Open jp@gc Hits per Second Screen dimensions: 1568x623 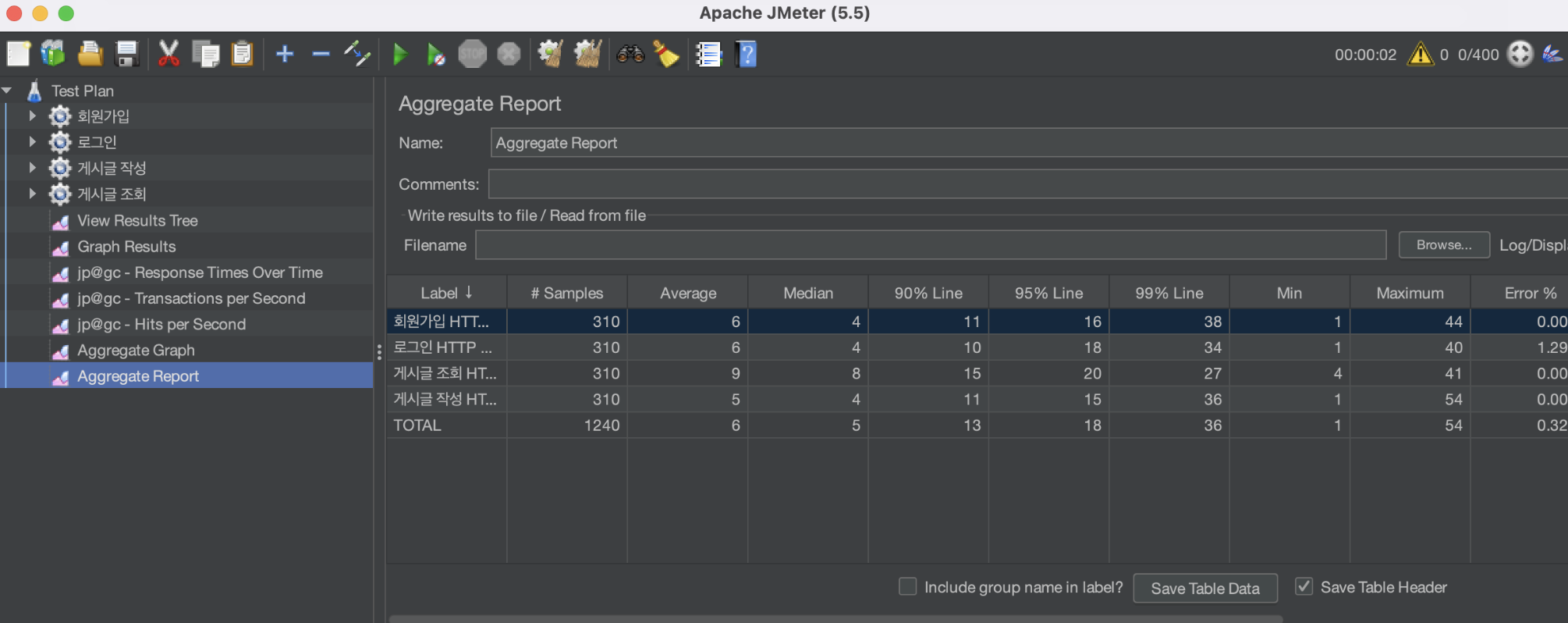(161, 324)
